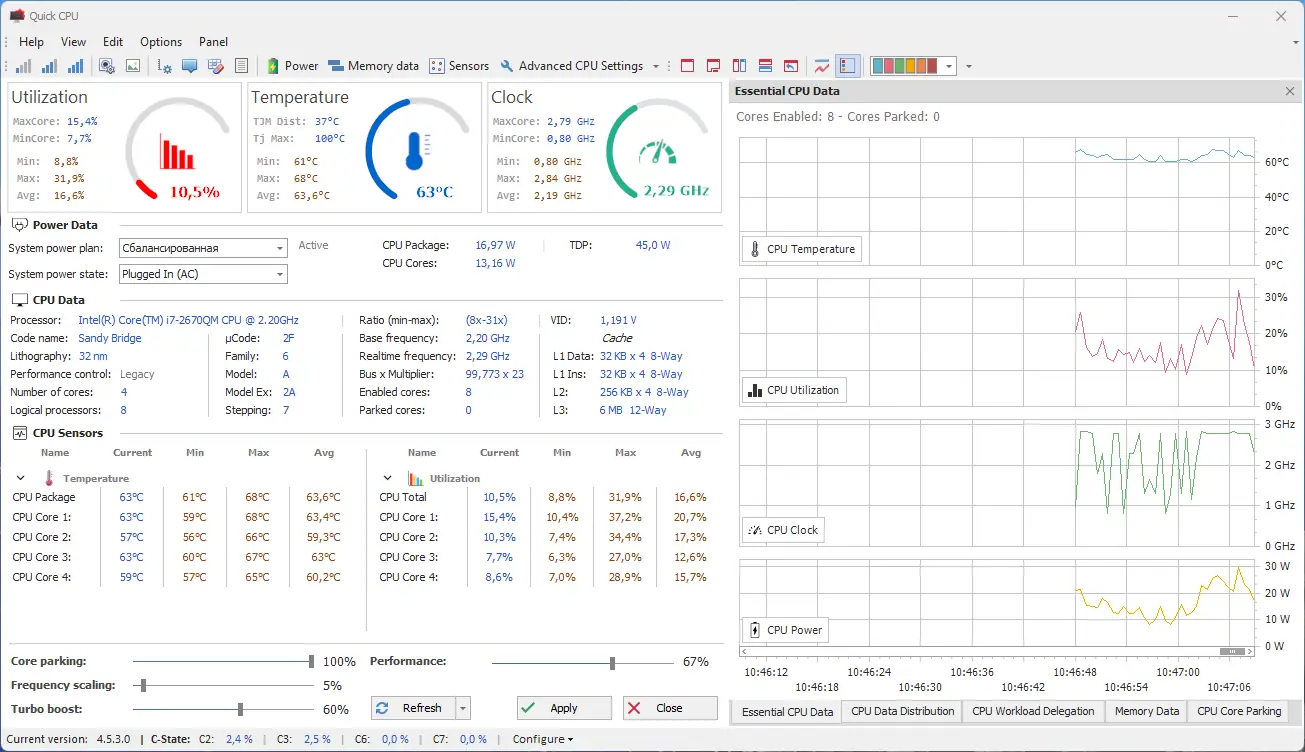Open the Options menu
1305x752 pixels.
(161, 42)
